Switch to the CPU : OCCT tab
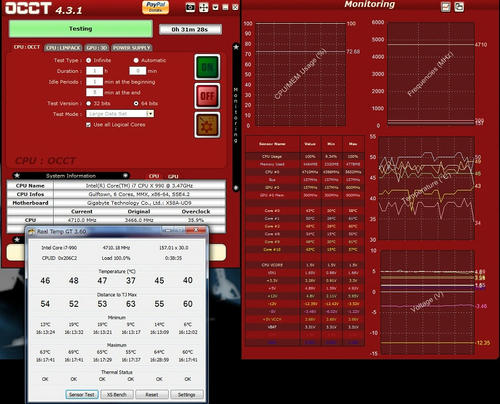Viewport: 500px width, 404px height. coord(27,47)
